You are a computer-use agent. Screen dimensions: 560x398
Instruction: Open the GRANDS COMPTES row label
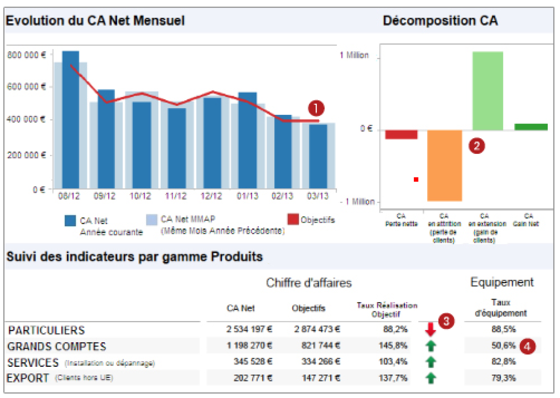coord(57,346)
